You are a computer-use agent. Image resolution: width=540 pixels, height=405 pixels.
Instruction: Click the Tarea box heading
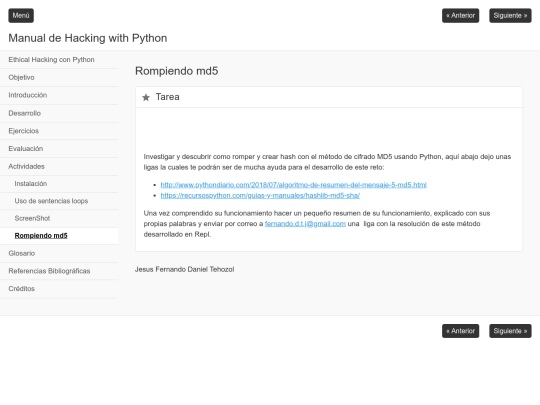[167, 97]
